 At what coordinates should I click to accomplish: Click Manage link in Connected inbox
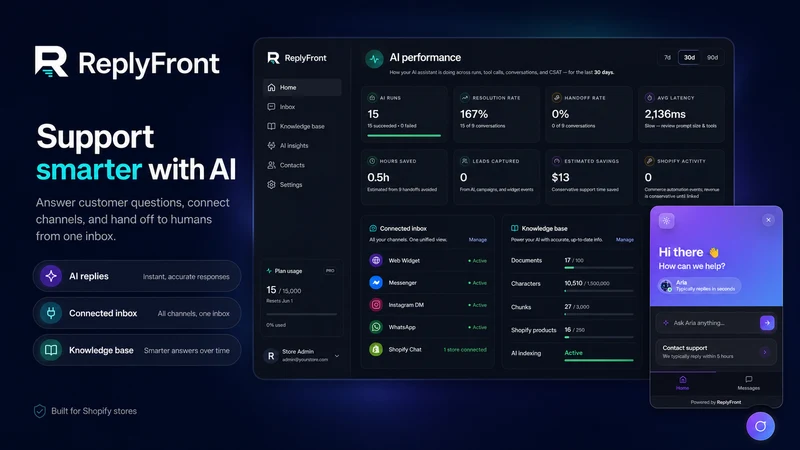[x=478, y=240]
